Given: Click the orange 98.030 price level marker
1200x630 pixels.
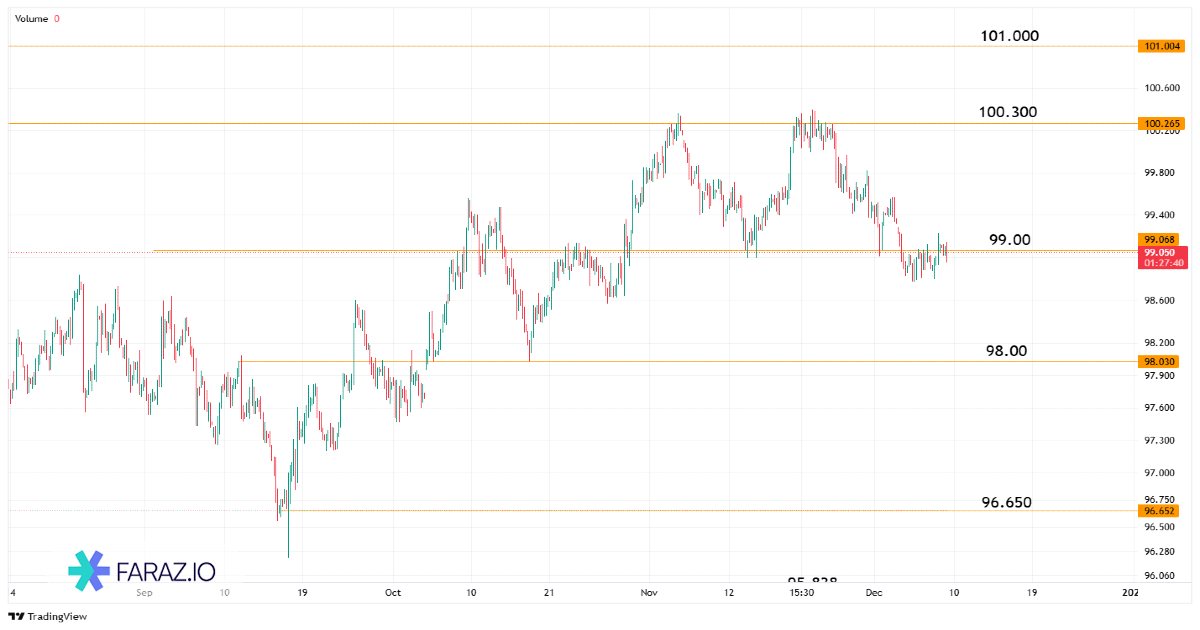Looking at the screenshot, I should [x=1159, y=361].
